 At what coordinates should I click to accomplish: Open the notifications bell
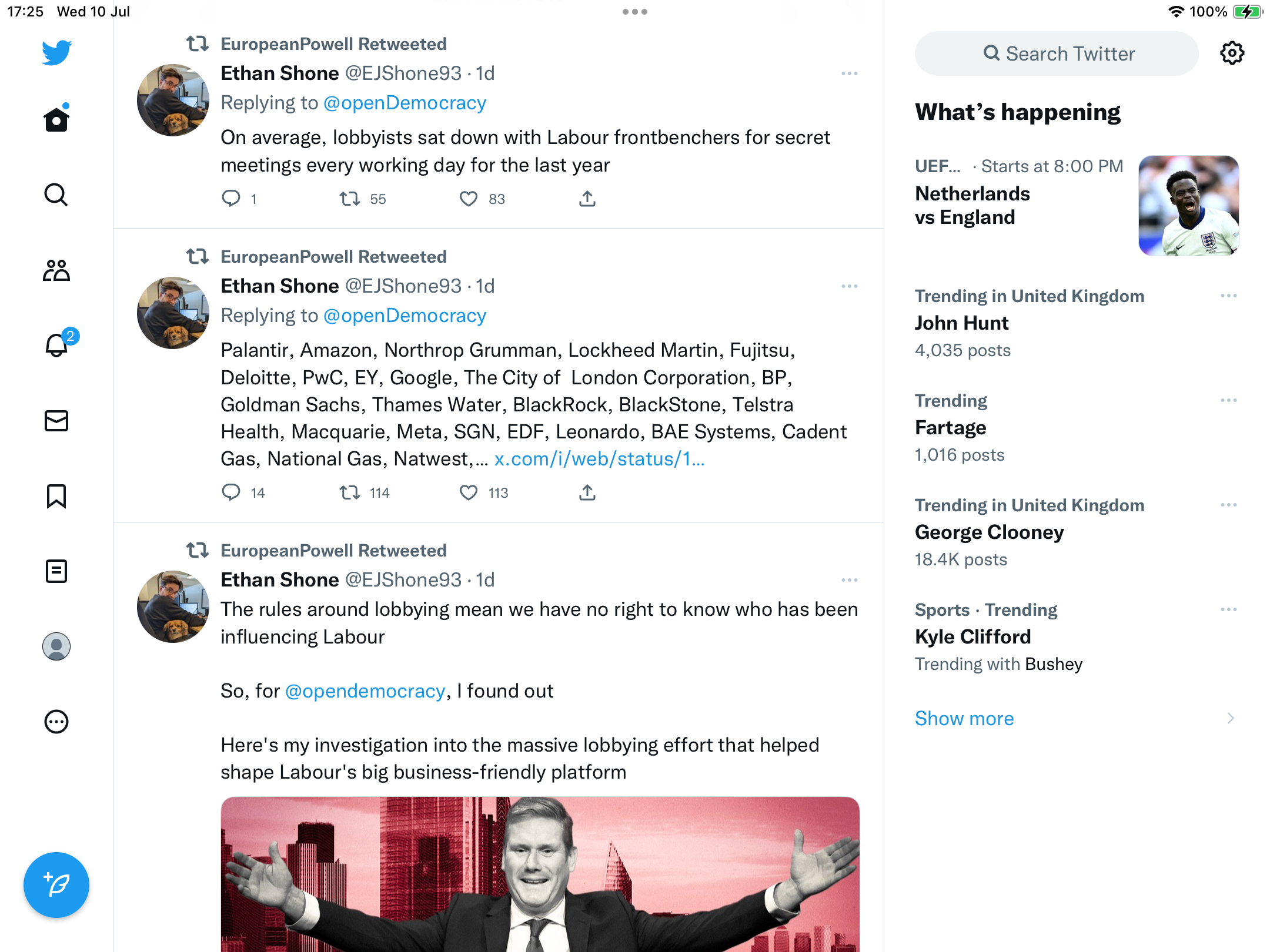(56, 346)
